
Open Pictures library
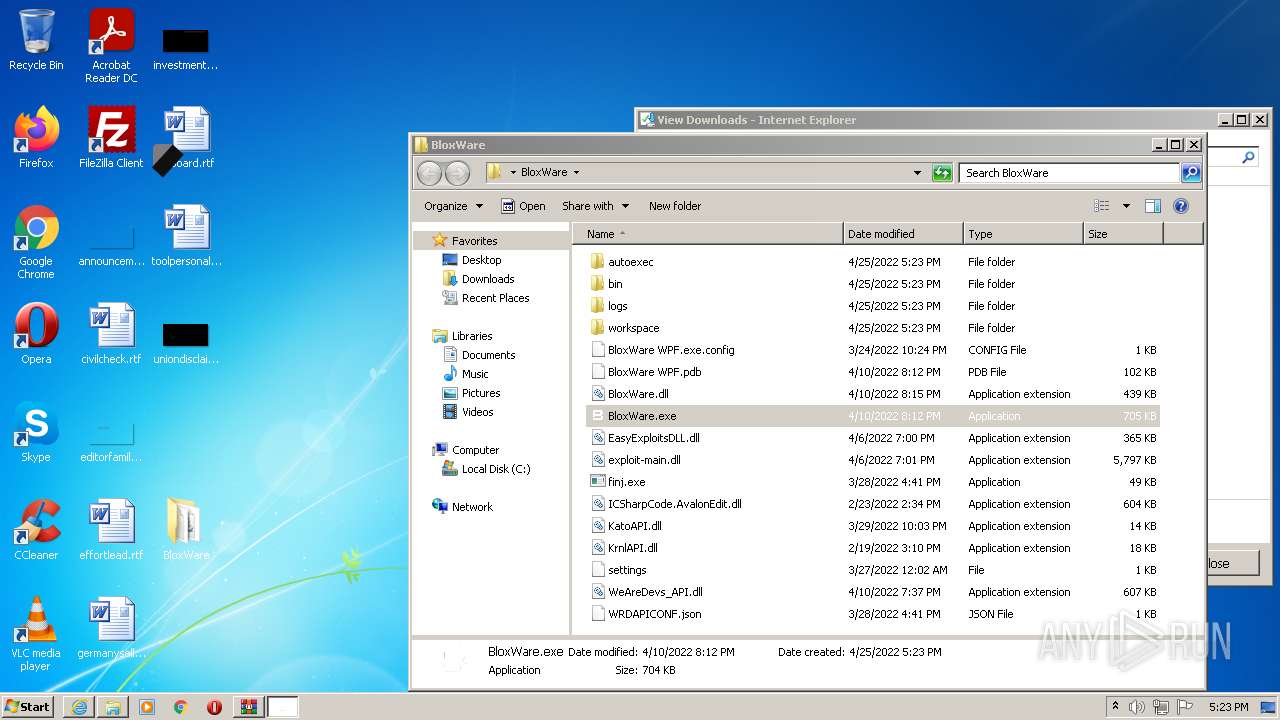pos(480,393)
